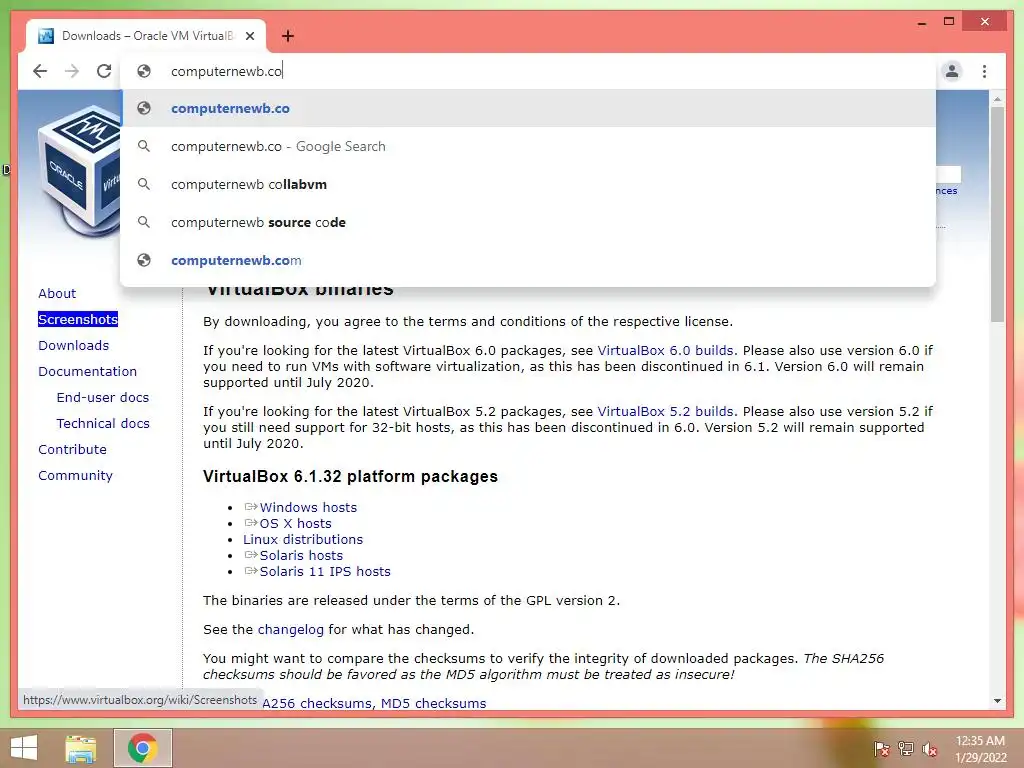
Task: Click the Windows hosts external link arrow icon
Action: pyautogui.click(x=251, y=507)
